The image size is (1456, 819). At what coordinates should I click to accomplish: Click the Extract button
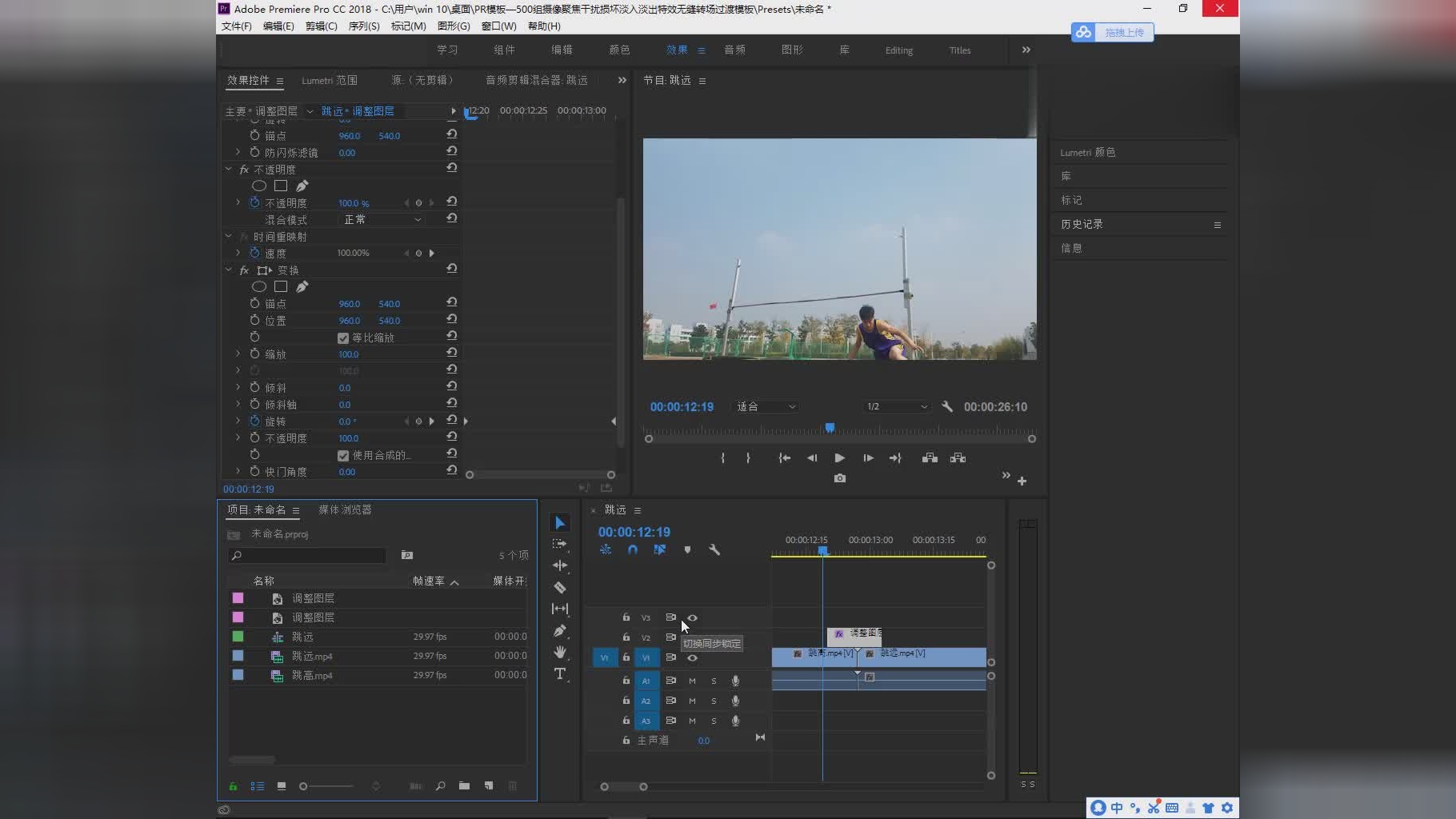[x=958, y=458]
